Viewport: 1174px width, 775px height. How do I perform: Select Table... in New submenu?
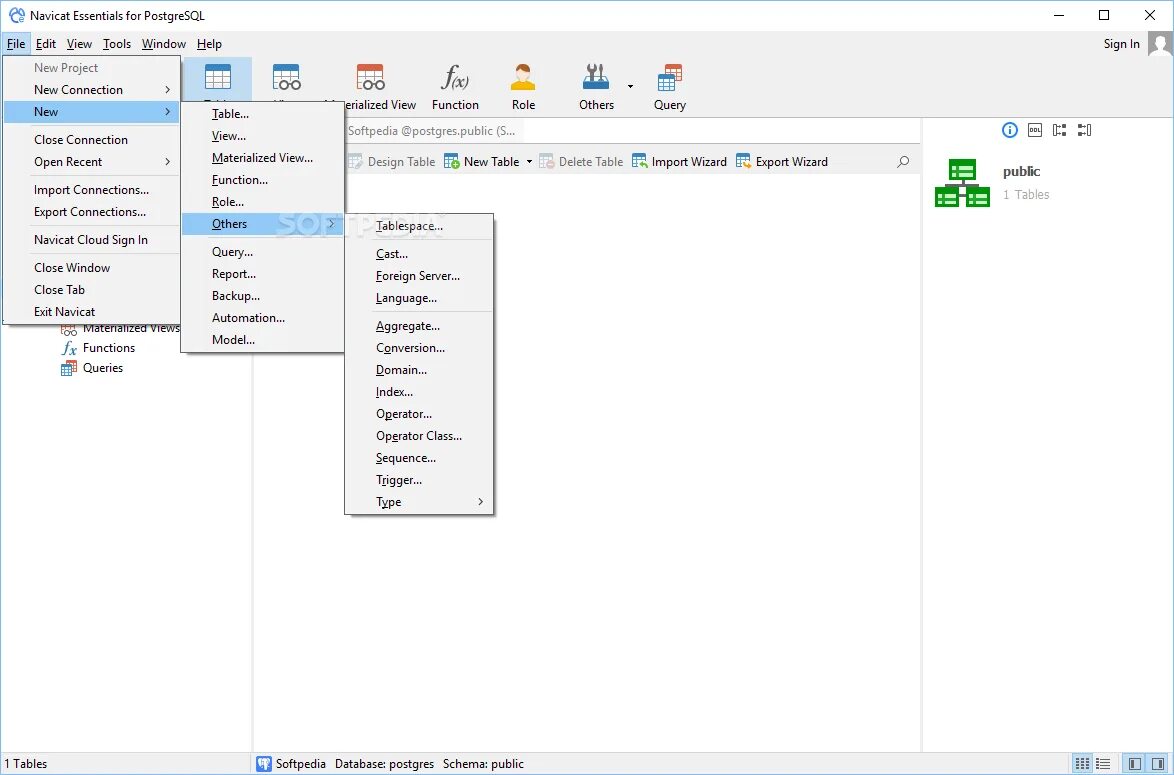[263, 114]
